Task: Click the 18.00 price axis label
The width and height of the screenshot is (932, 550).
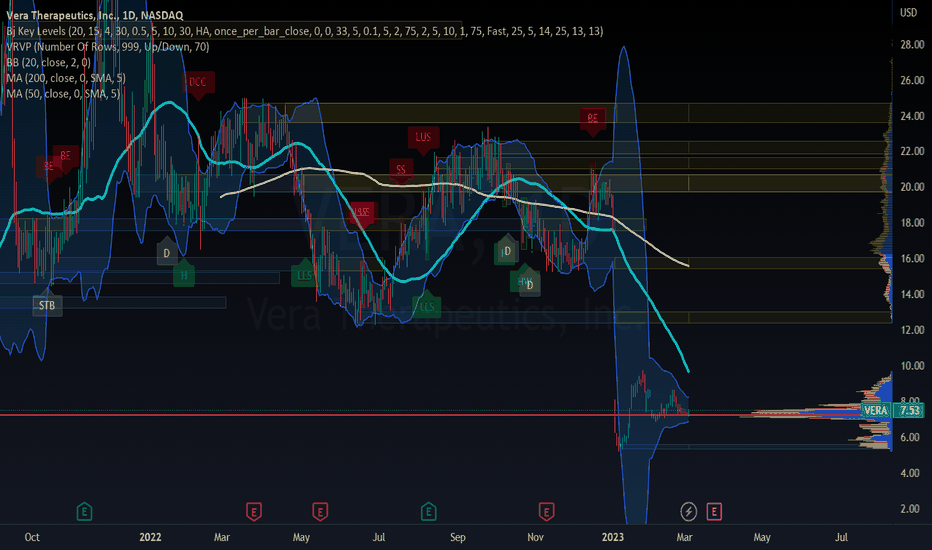Action: tap(912, 222)
